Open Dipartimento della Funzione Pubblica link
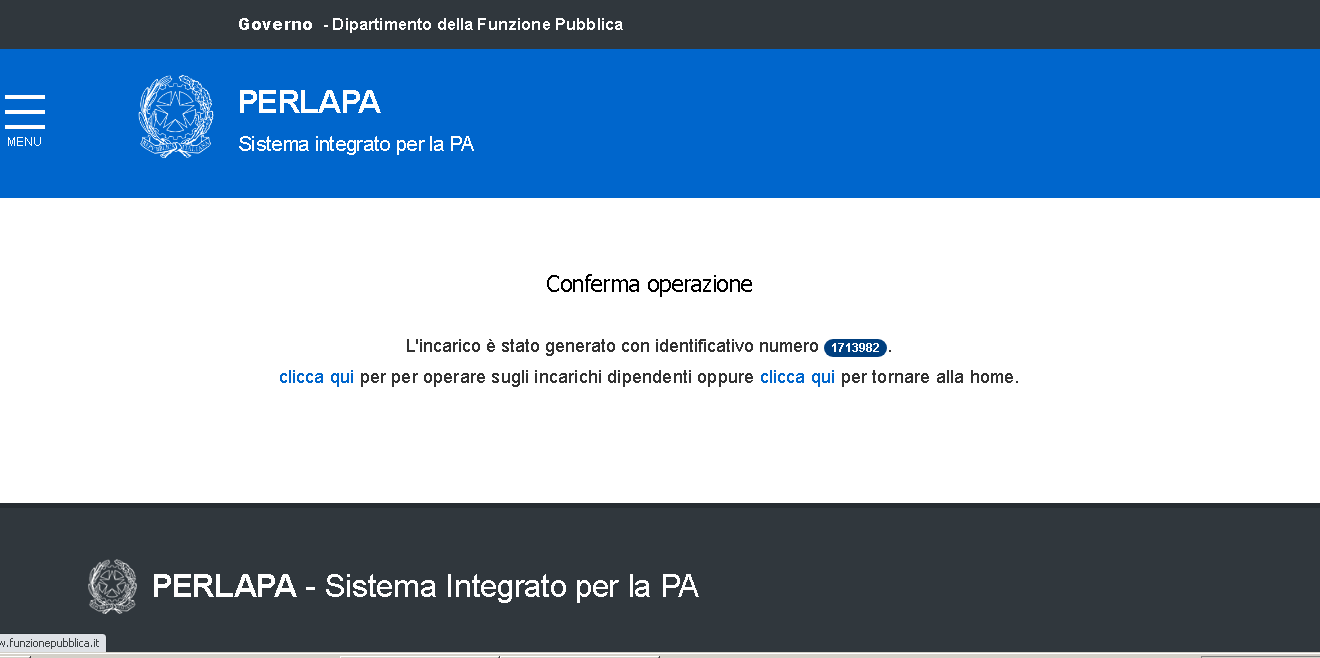This screenshot has height=658, width=1320. click(x=477, y=24)
